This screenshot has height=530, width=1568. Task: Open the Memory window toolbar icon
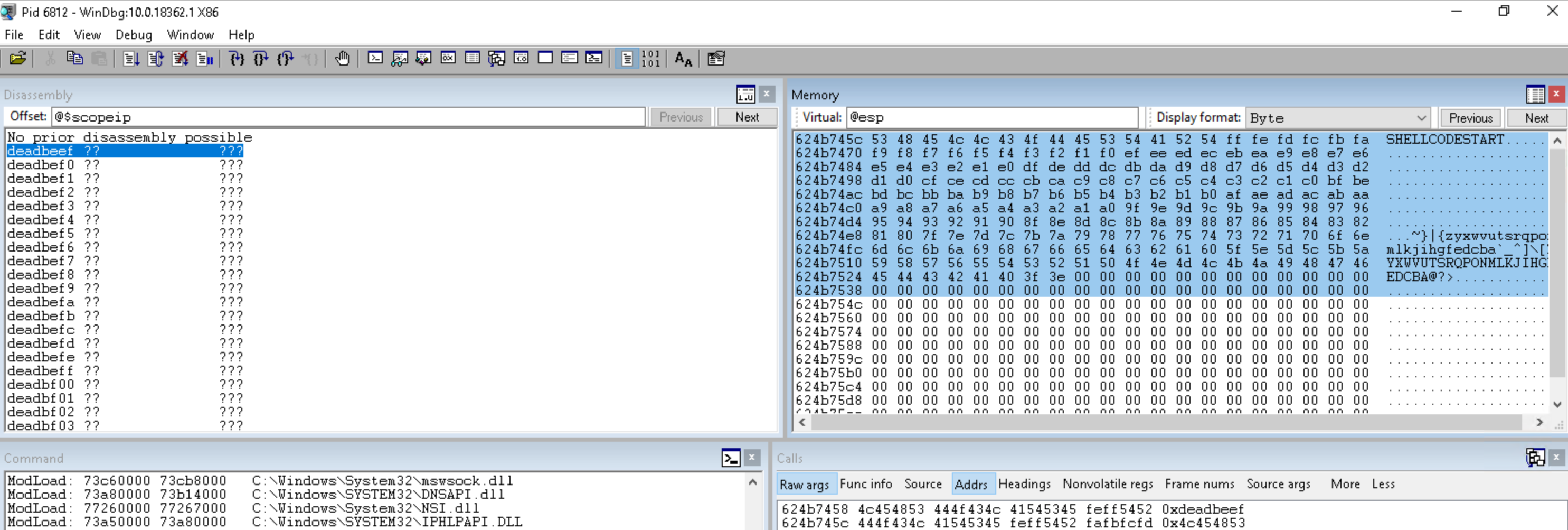[473, 59]
